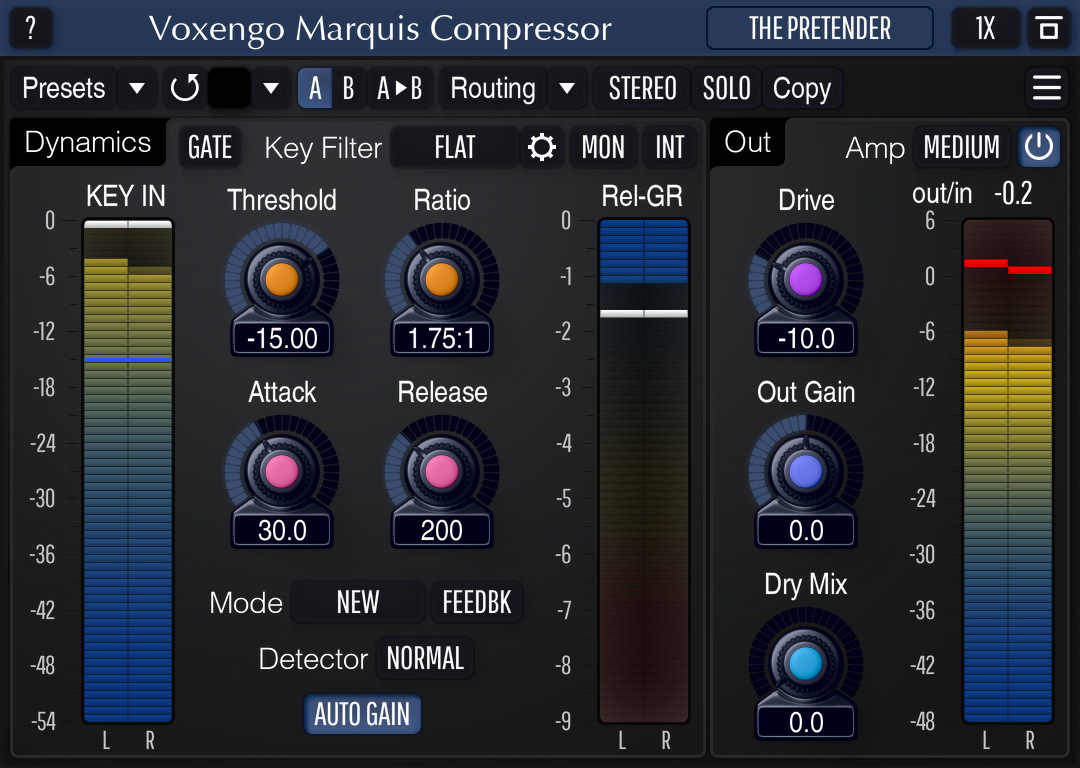Copy settings using the A▶B icon
The width and height of the screenshot is (1080, 768).
tap(400, 88)
